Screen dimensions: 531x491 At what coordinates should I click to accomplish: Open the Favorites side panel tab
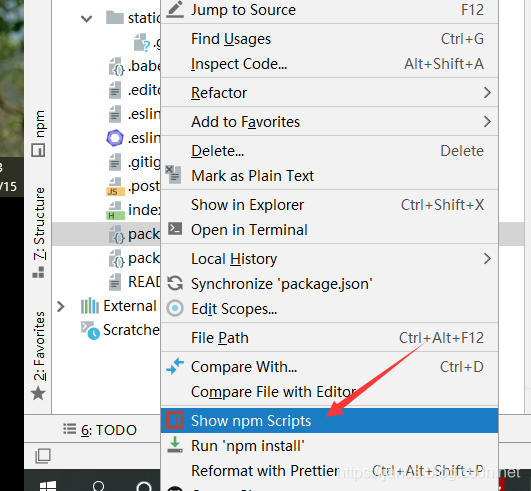point(39,356)
